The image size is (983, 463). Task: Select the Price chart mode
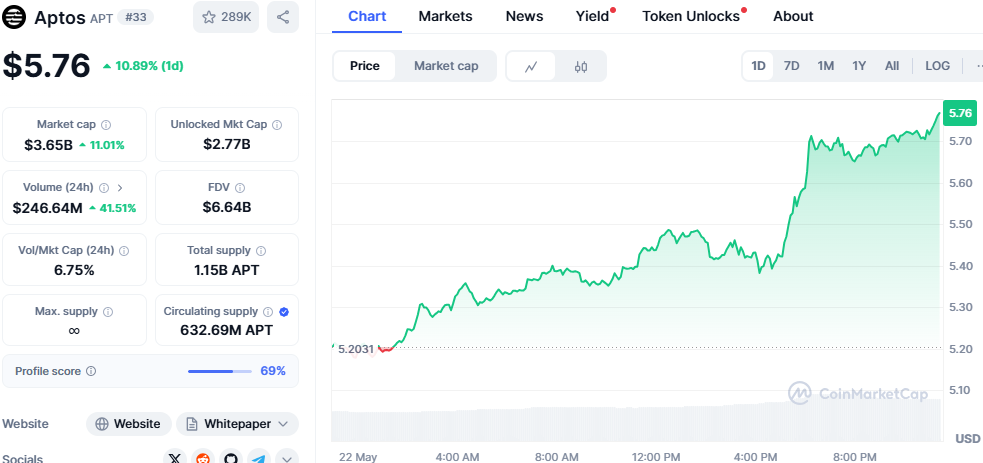coord(365,66)
